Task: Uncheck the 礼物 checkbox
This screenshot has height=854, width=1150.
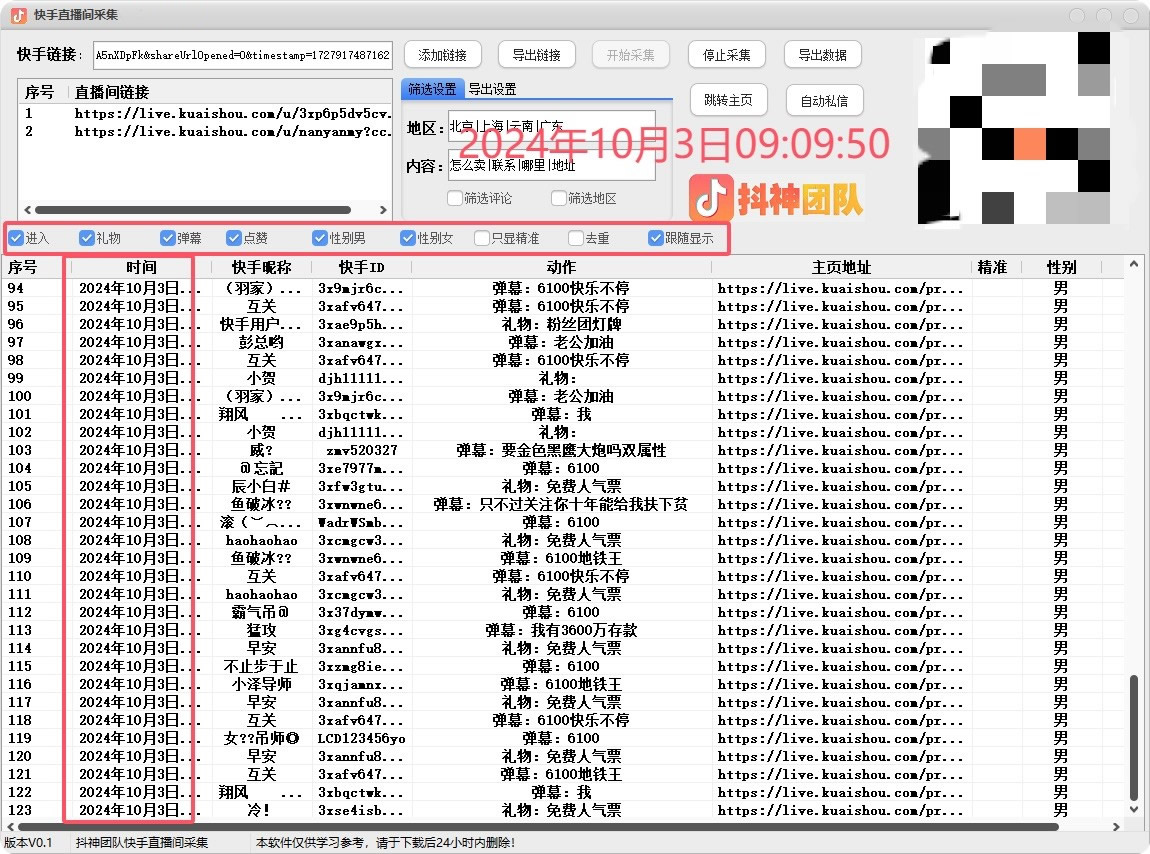Action: pyautogui.click(x=87, y=238)
